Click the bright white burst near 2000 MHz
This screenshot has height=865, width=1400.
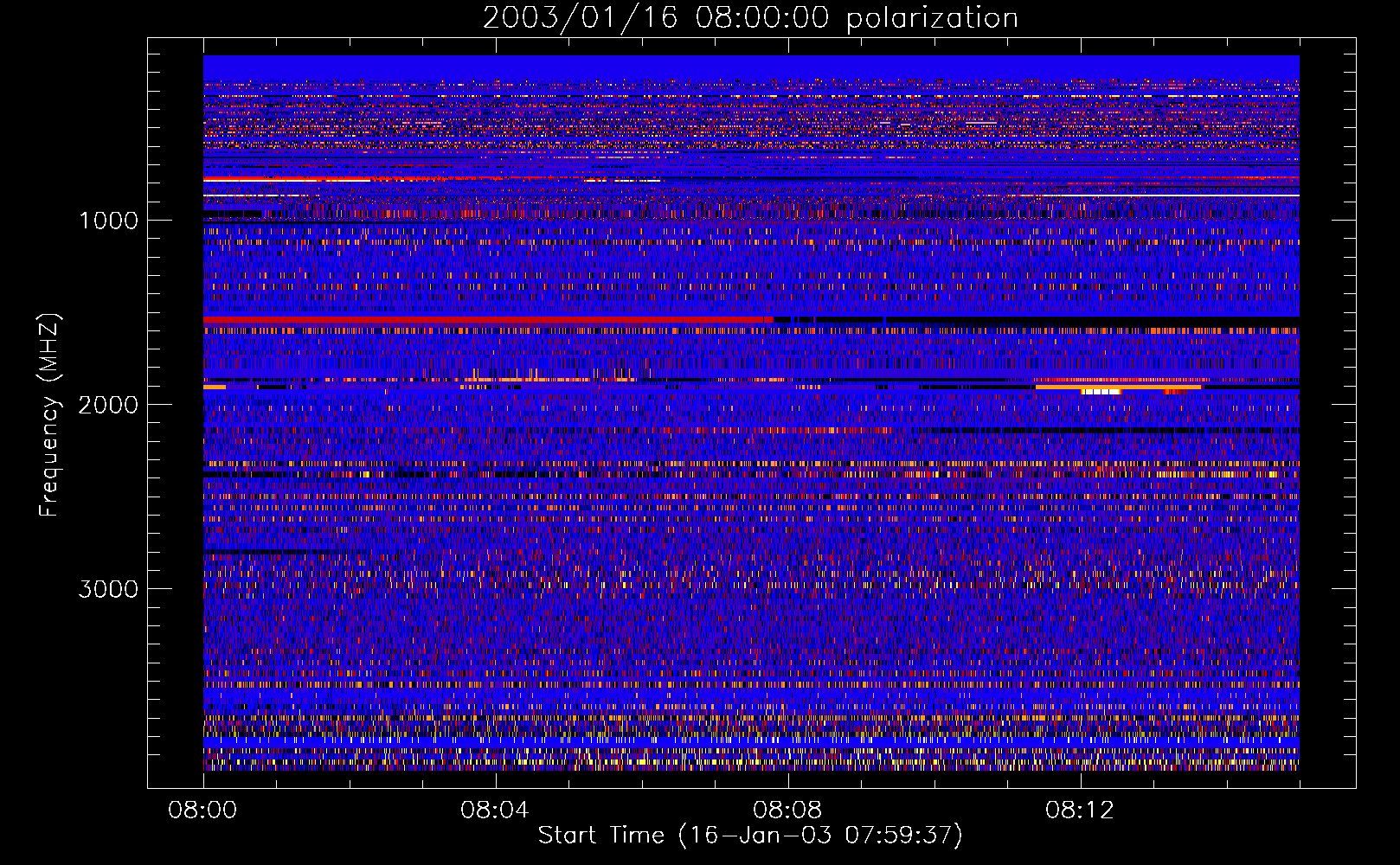pyautogui.click(x=1101, y=392)
